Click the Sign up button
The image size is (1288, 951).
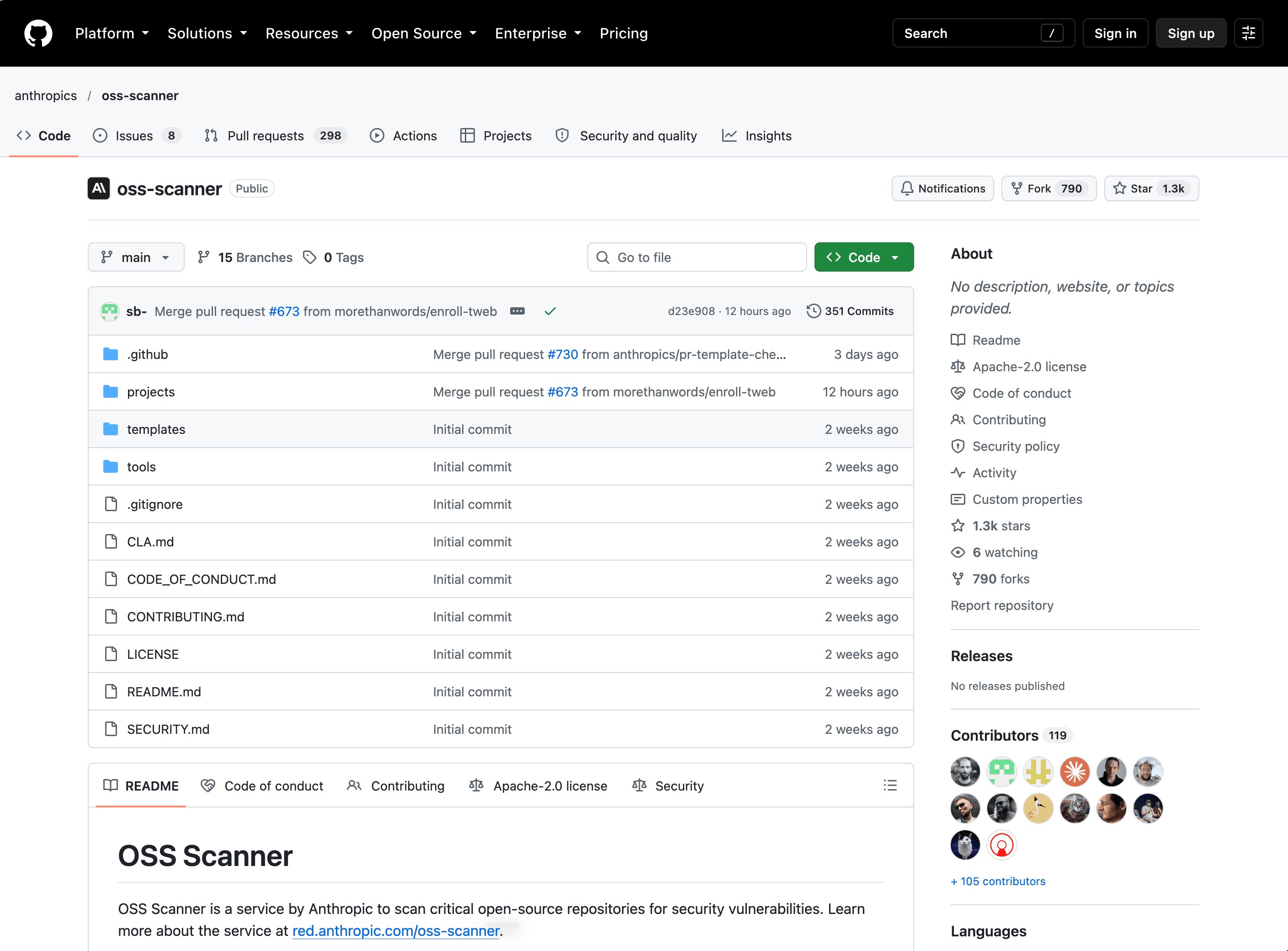(x=1191, y=33)
